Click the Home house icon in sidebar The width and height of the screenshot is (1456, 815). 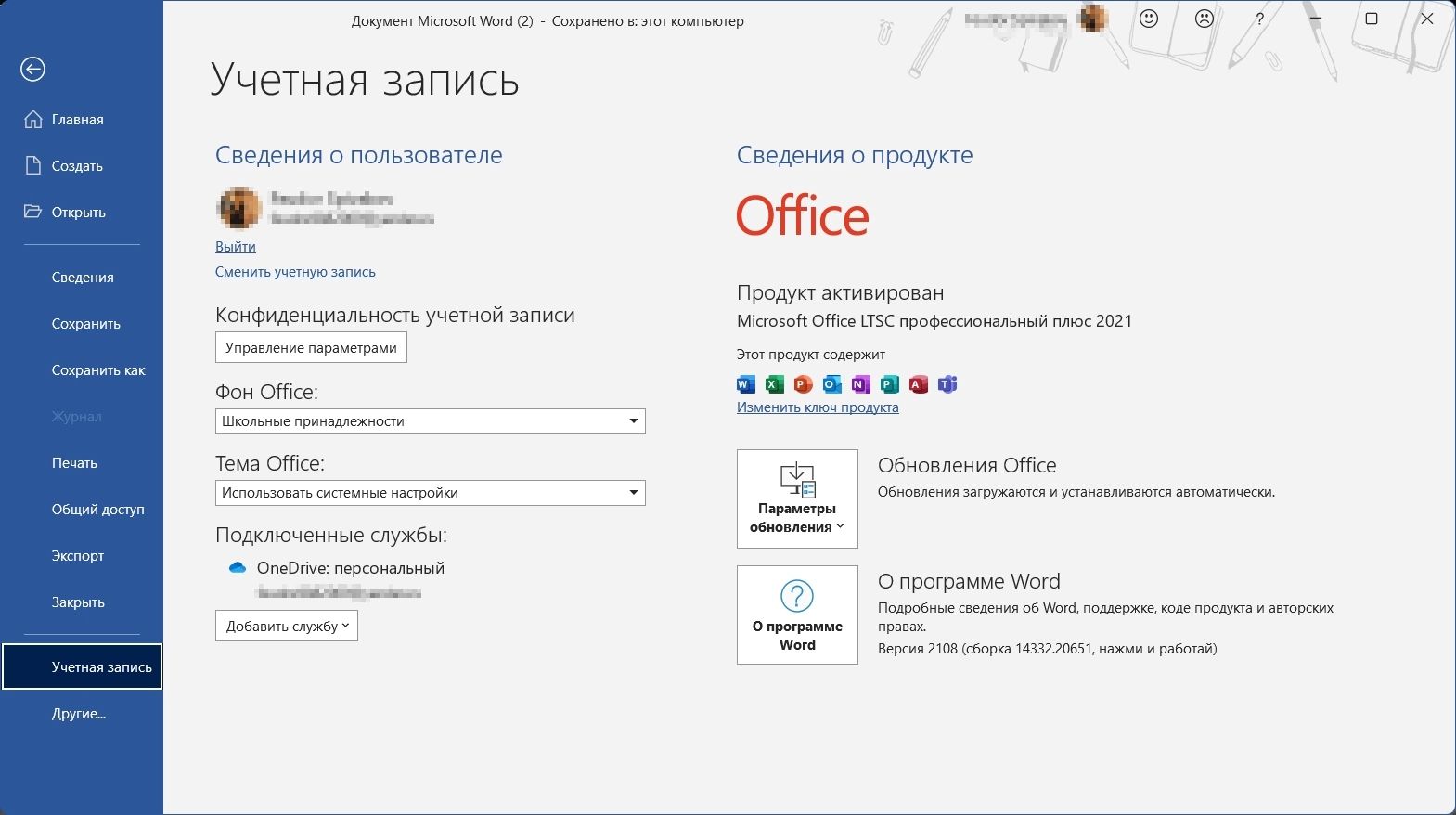pos(32,119)
